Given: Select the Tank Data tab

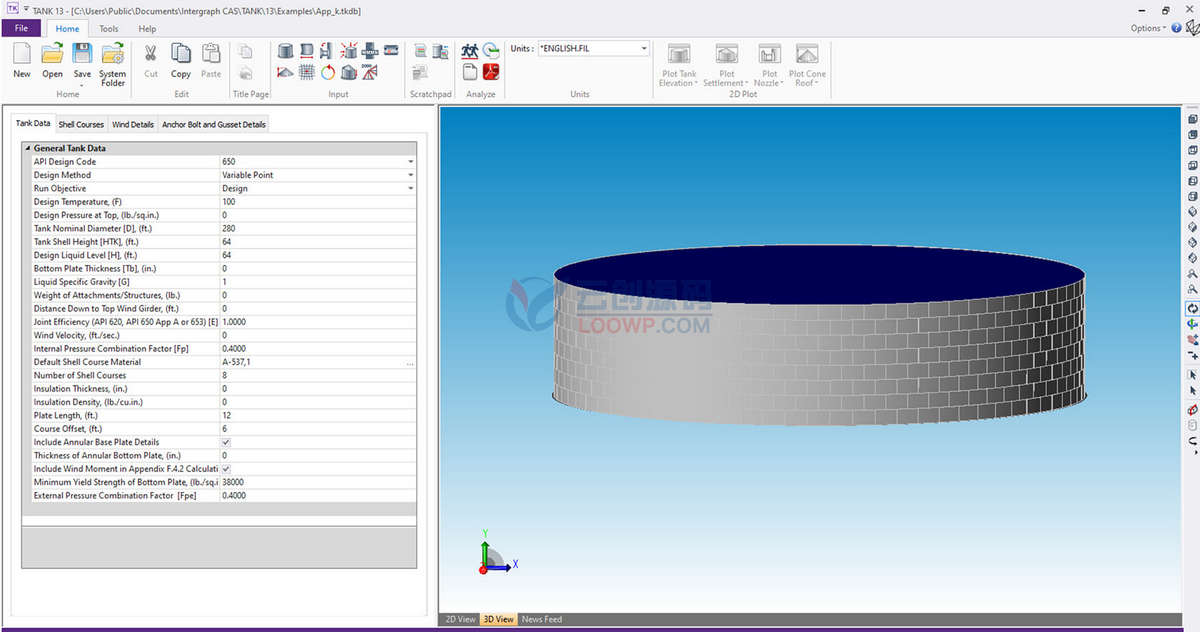Looking at the screenshot, I should tap(33, 124).
